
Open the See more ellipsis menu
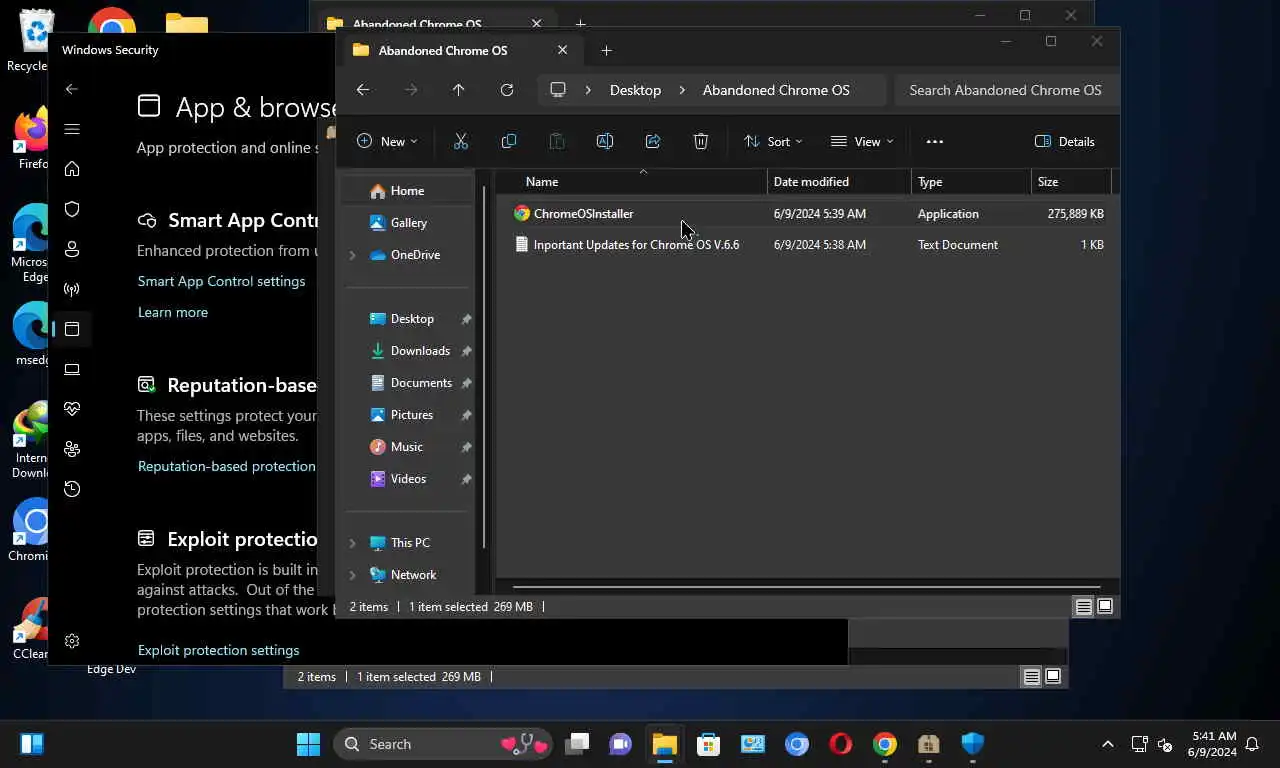[x=935, y=141]
